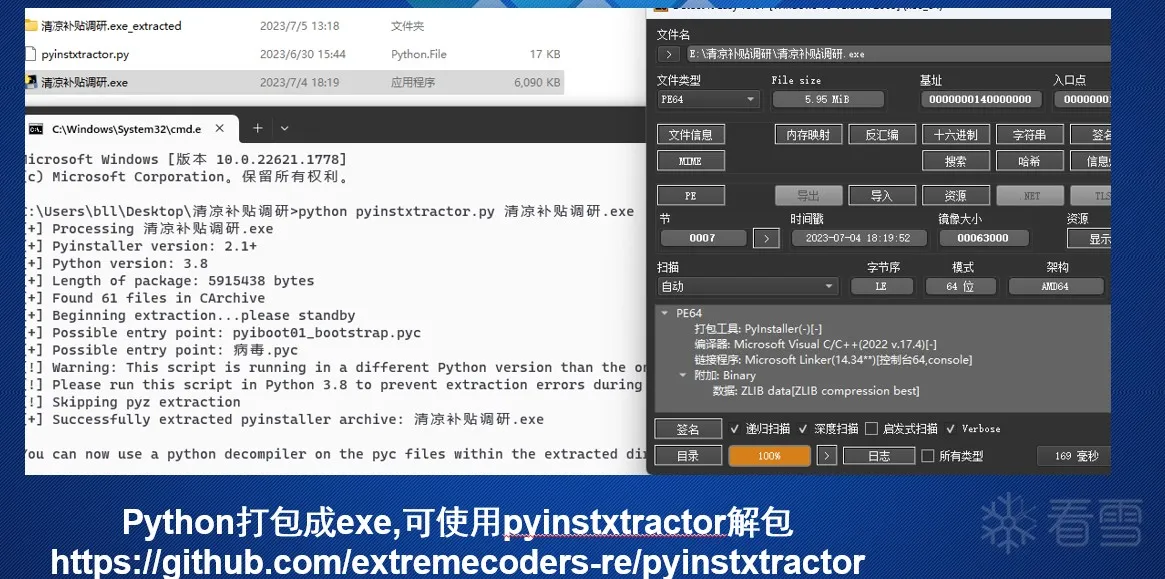Image resolution: width=1165 pixels, height=579 pixels.
Task: Select the 清凉补贴调研.exe_extracted folder icon
Action: tap(30, 26)
